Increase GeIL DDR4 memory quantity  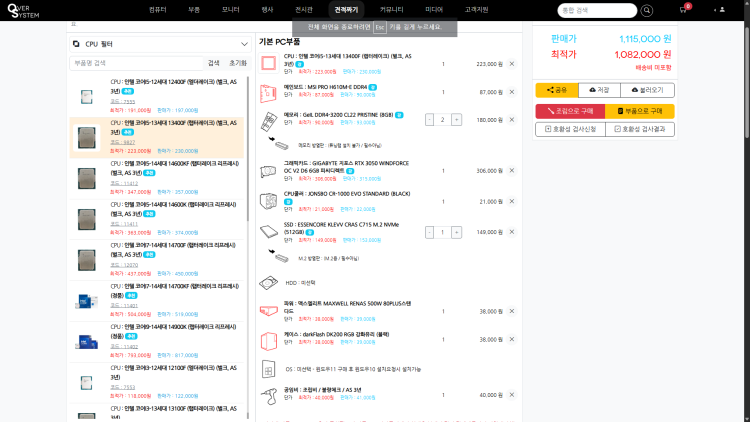pyautogui.click(x=457, y=120)
